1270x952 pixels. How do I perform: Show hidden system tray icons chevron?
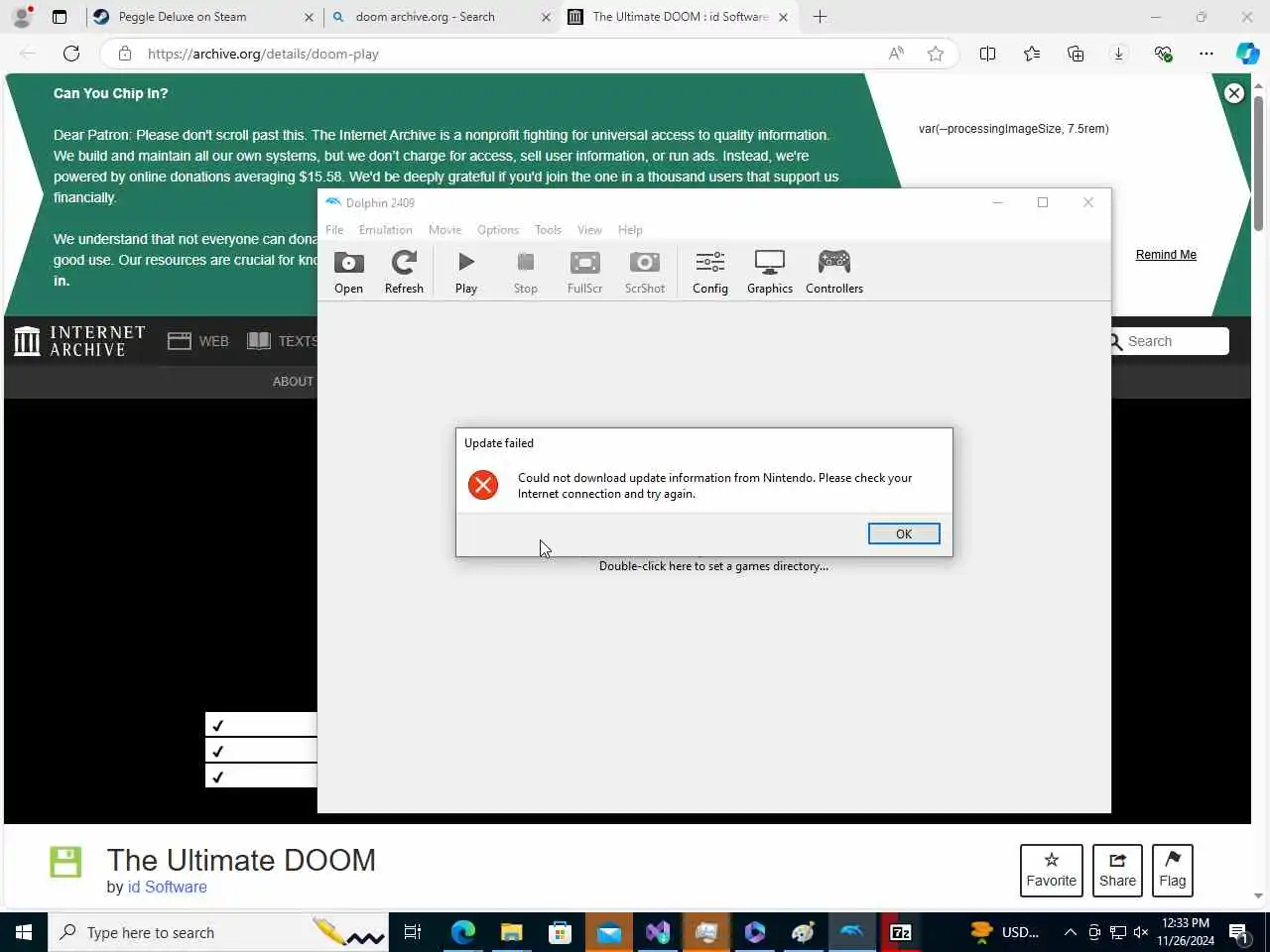click(x=1071, y=932)
